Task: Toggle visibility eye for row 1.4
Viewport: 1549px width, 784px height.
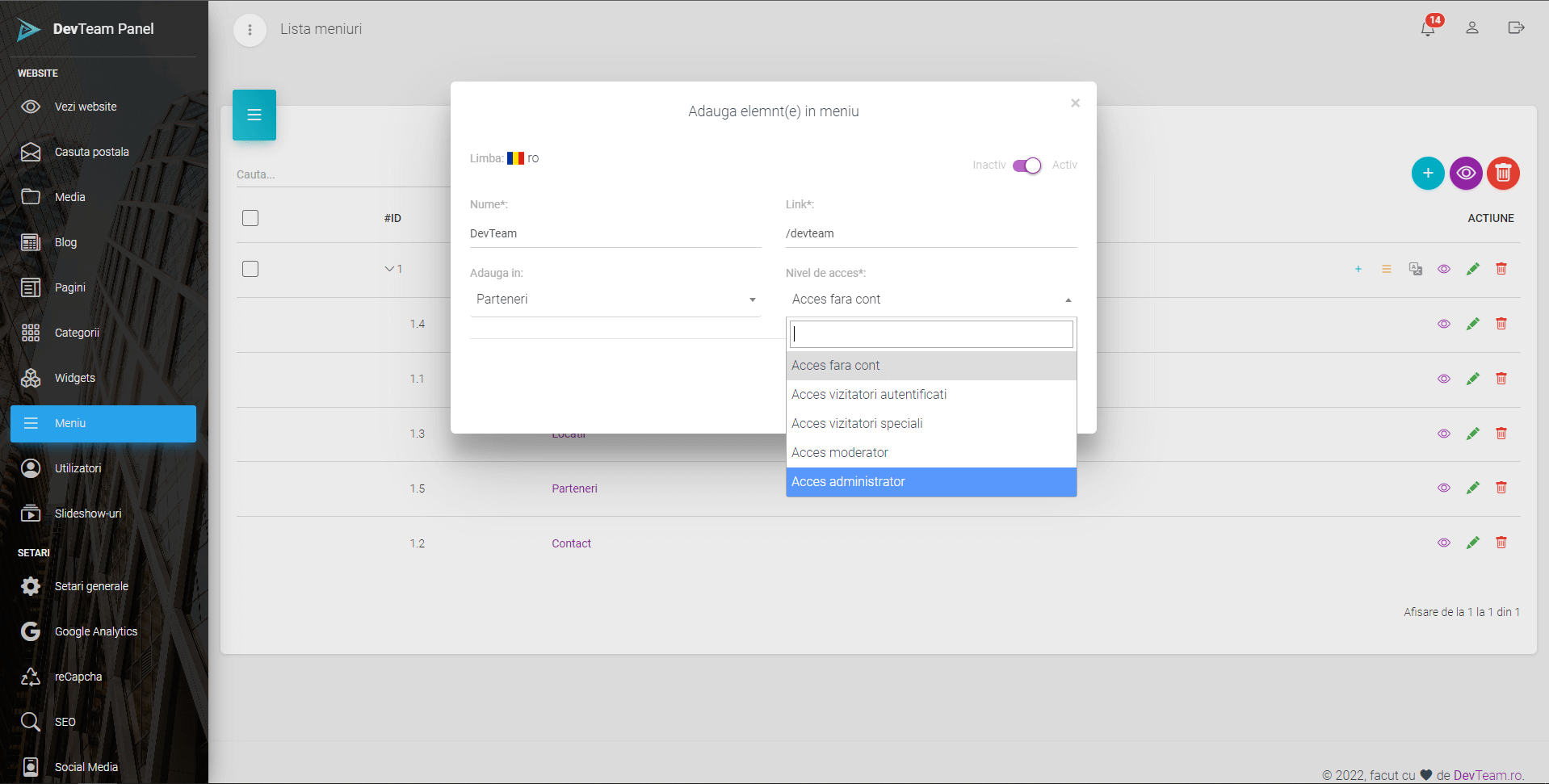Action: pos(1443,324)
